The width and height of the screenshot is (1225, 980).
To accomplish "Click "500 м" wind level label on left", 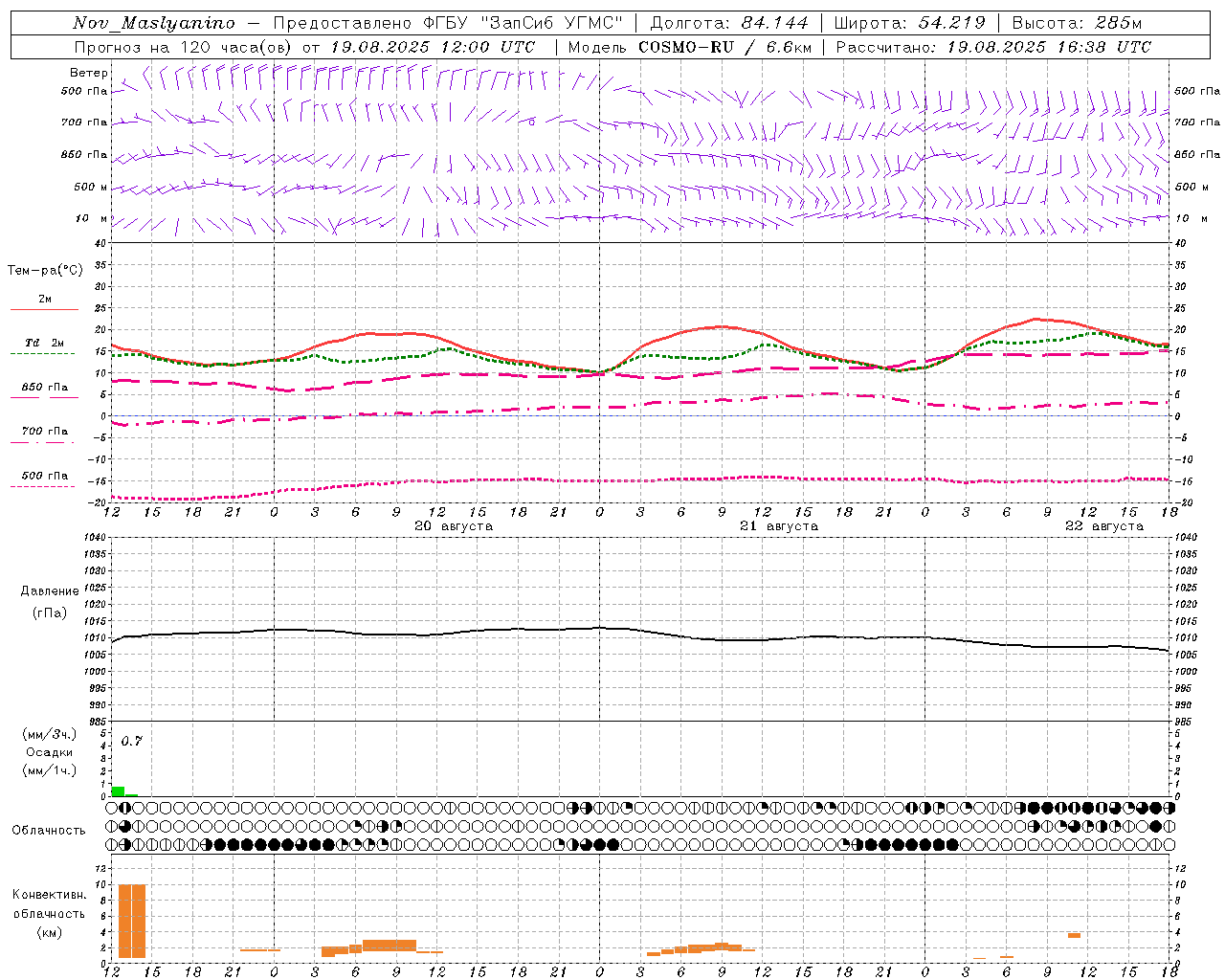I will click(91, 187).
